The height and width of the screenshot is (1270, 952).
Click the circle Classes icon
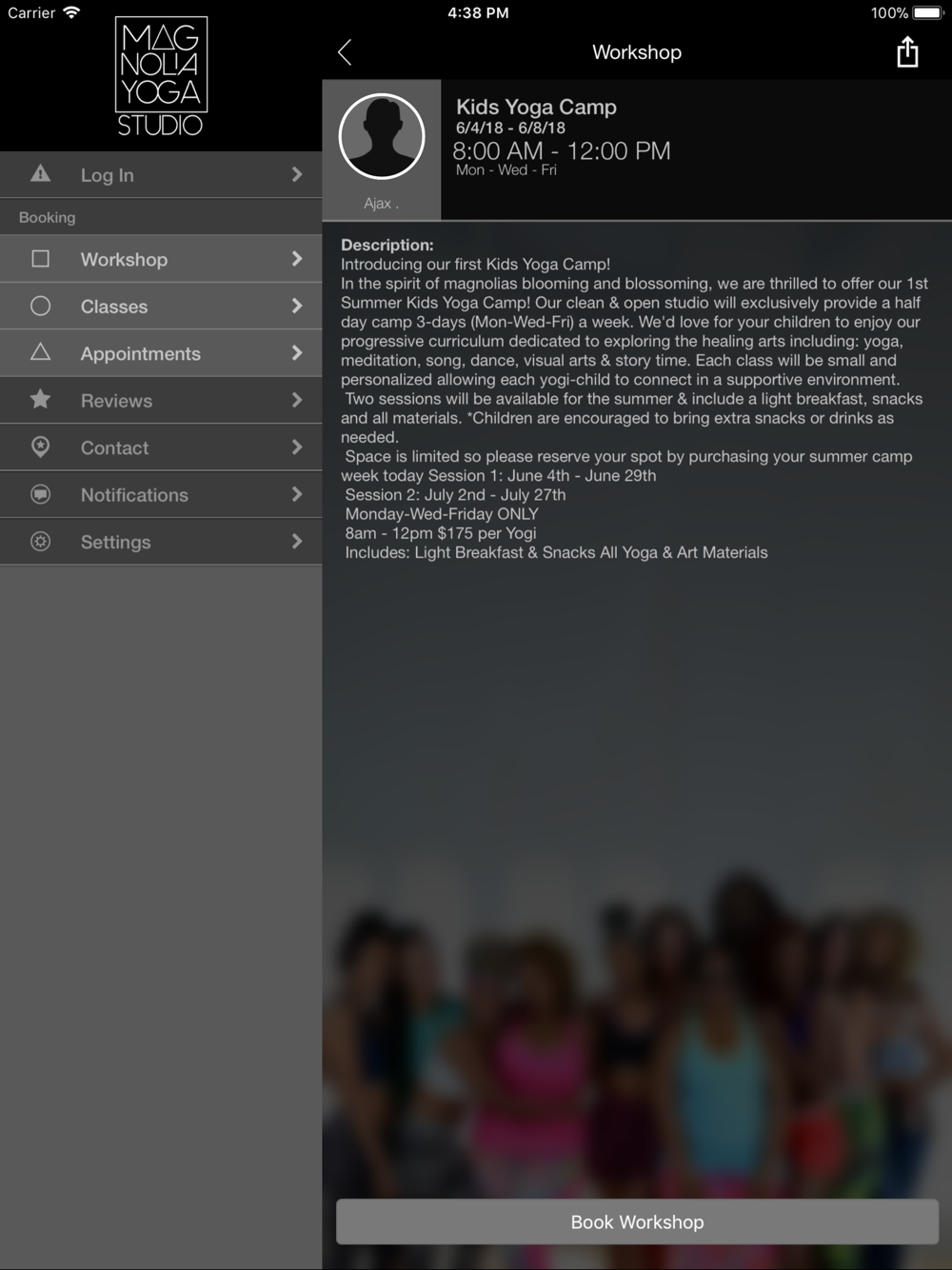(40, 306)
